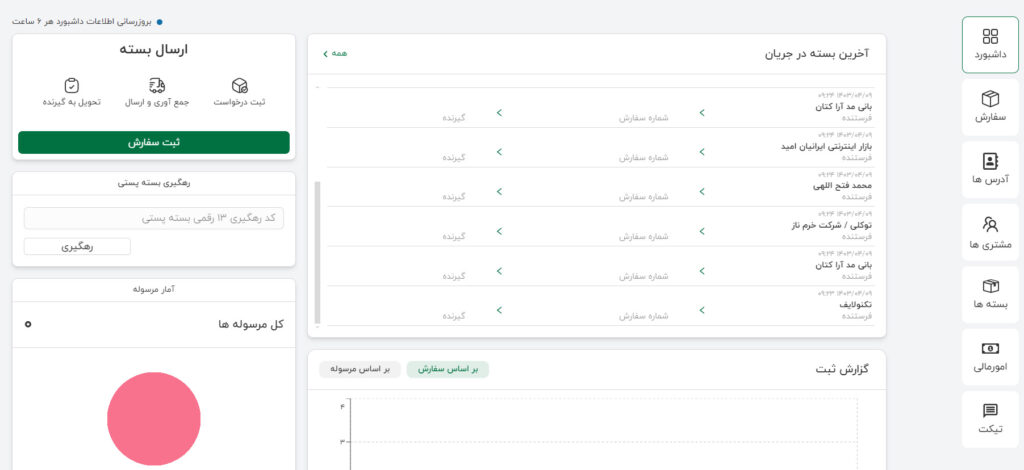Click sender name توکلی / شرکت خرم ناز
Image resolution: width=1024 pixels, height=470 pixels.
coord(832,225)
